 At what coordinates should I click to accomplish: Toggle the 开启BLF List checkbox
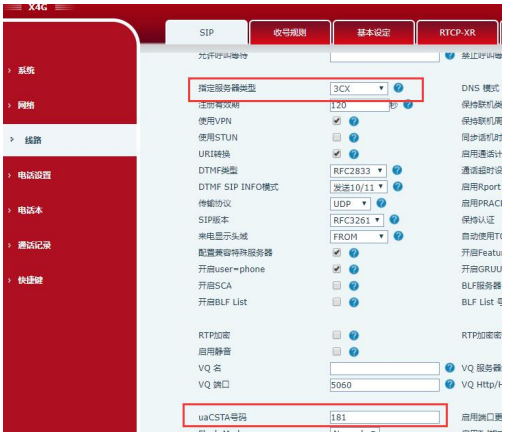[337, 302]
